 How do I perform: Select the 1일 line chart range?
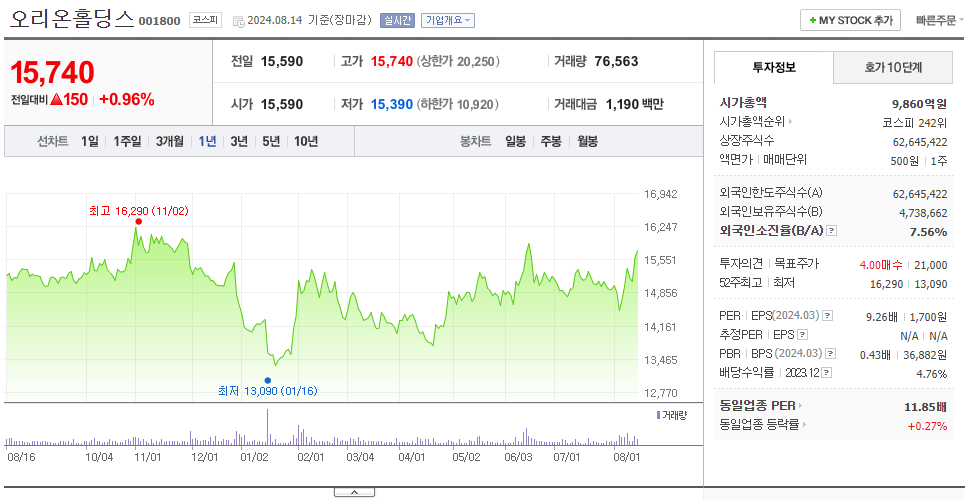point(90,141)
